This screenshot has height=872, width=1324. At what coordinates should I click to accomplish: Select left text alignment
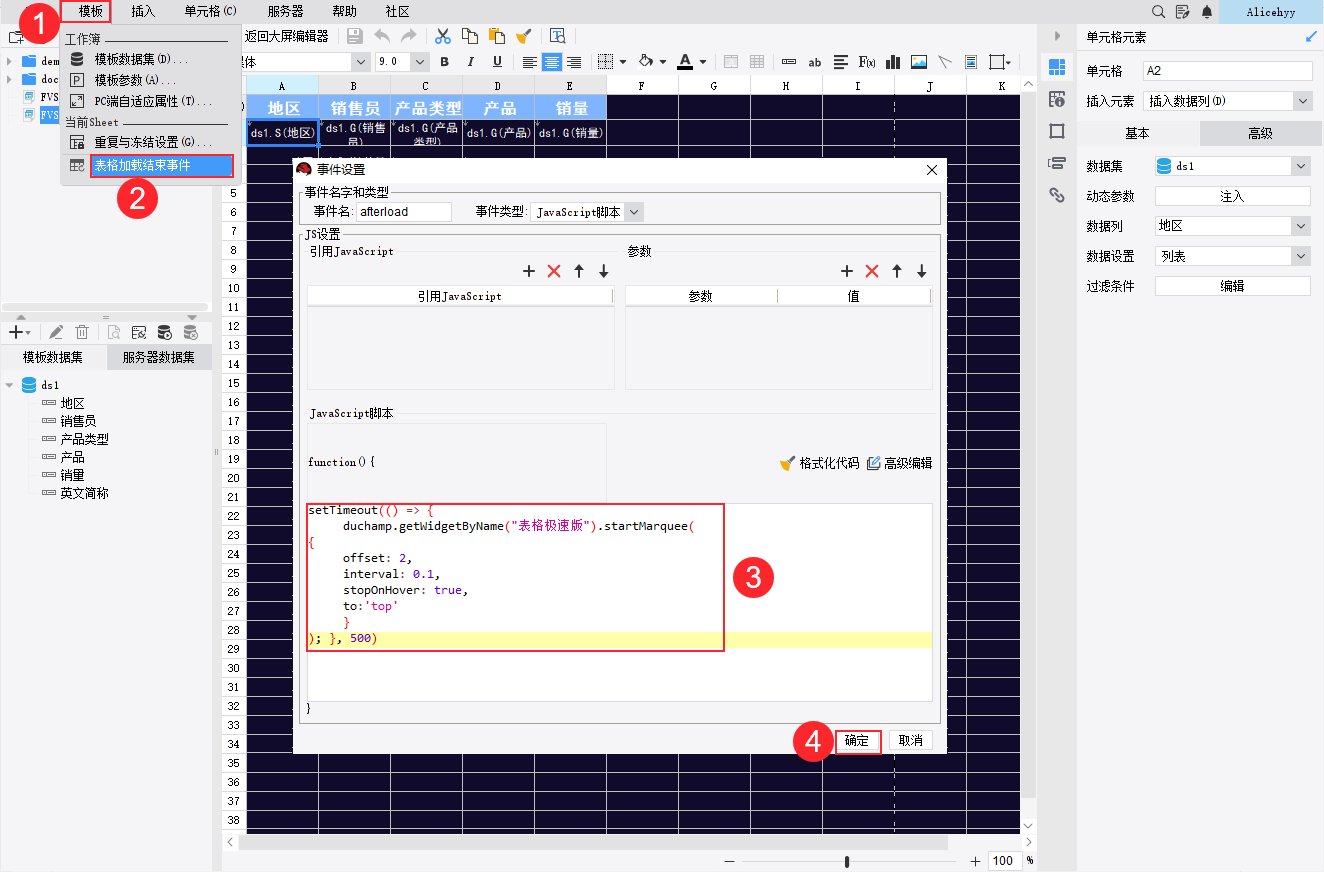coord(530,62)
